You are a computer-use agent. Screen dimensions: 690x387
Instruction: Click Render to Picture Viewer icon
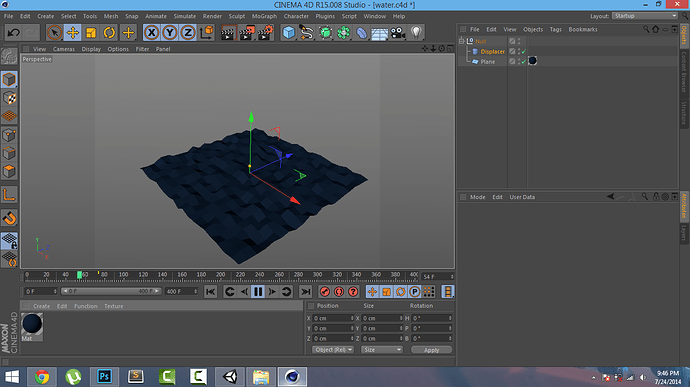pyautogui.click(x=246, y=33)
